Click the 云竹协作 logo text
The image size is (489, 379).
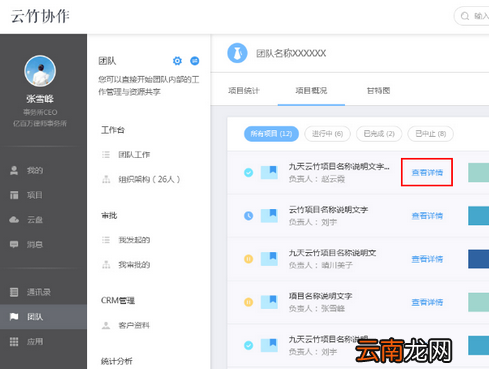point(40,16)
